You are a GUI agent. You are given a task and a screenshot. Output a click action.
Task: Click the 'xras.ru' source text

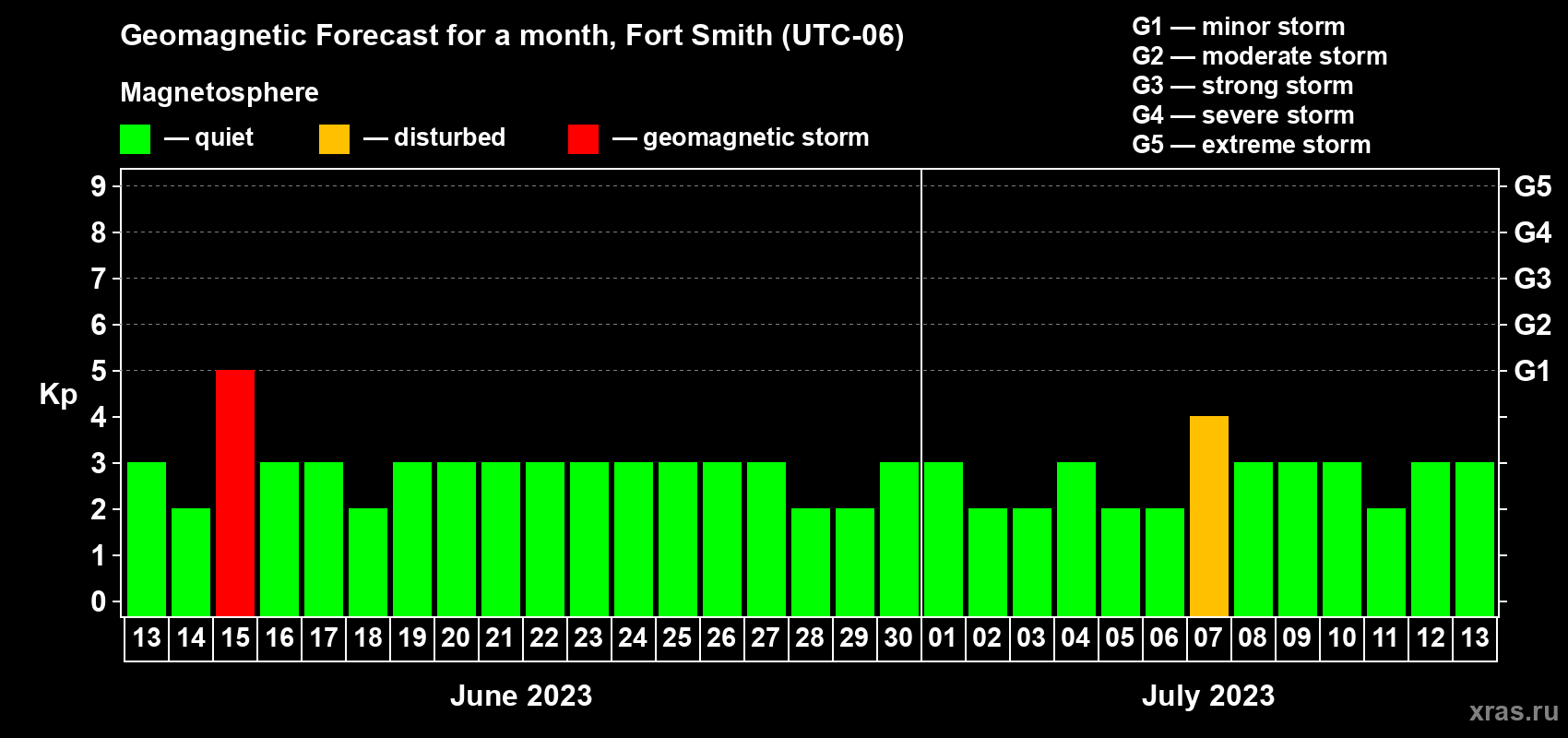[1514, 711]
